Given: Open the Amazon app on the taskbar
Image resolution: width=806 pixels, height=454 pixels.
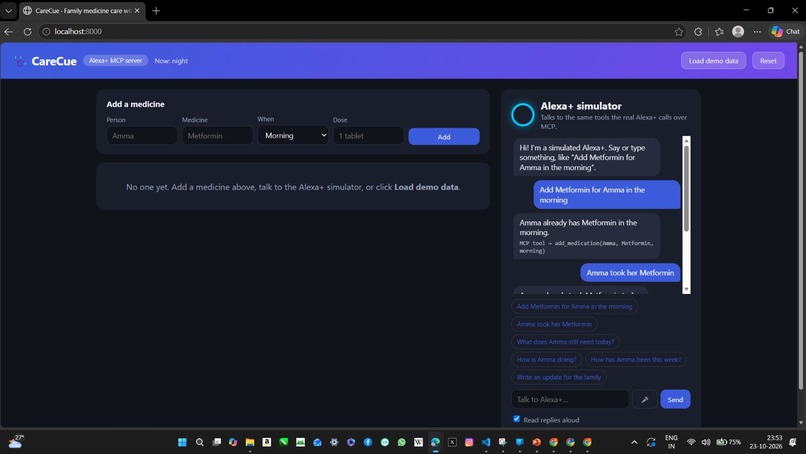Looking at the screenshot, I should (266, 442).
